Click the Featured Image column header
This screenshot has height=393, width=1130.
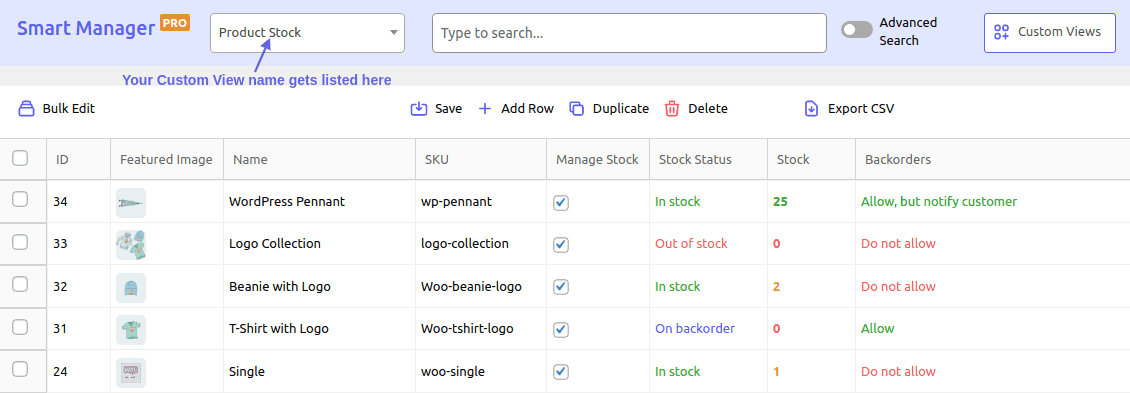pyautogui.click(x=166, y=160)
